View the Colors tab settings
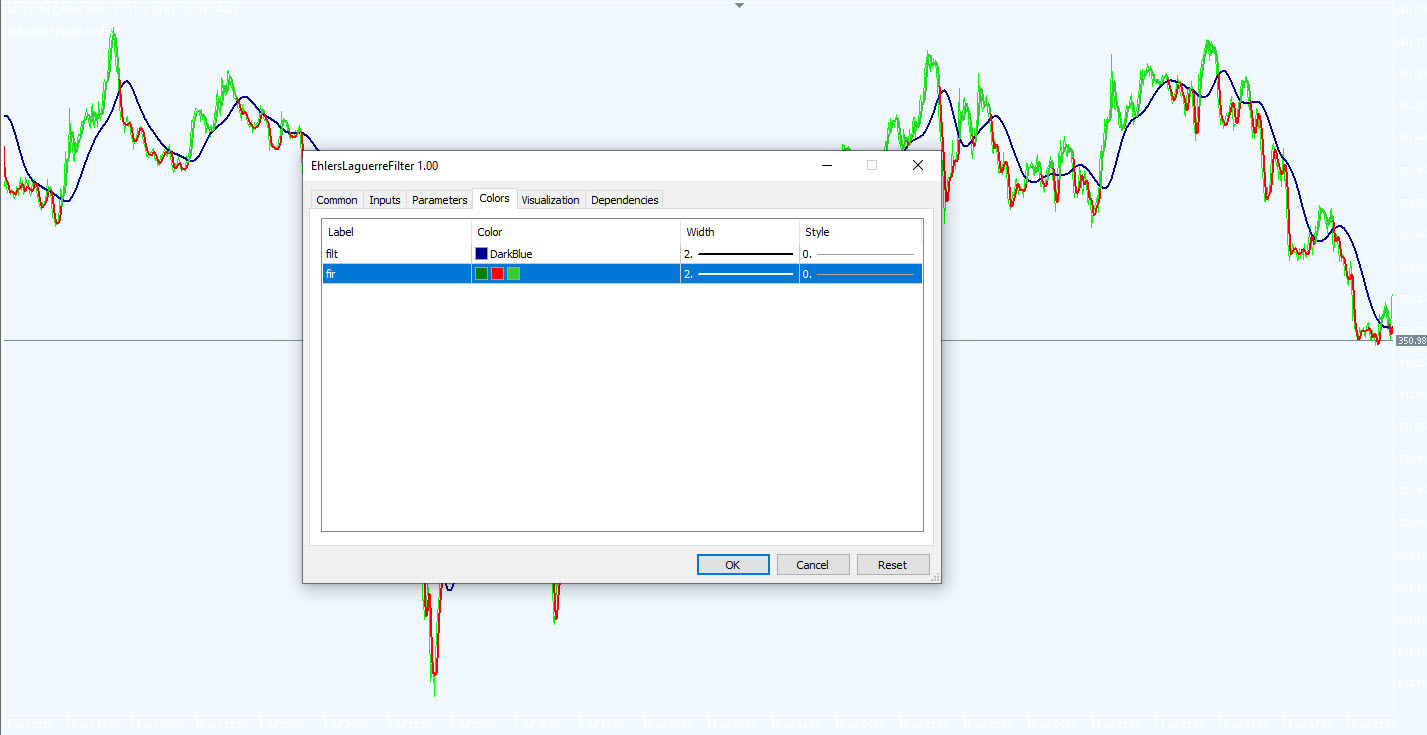1427x735 pixels. (x=494, y=198)
